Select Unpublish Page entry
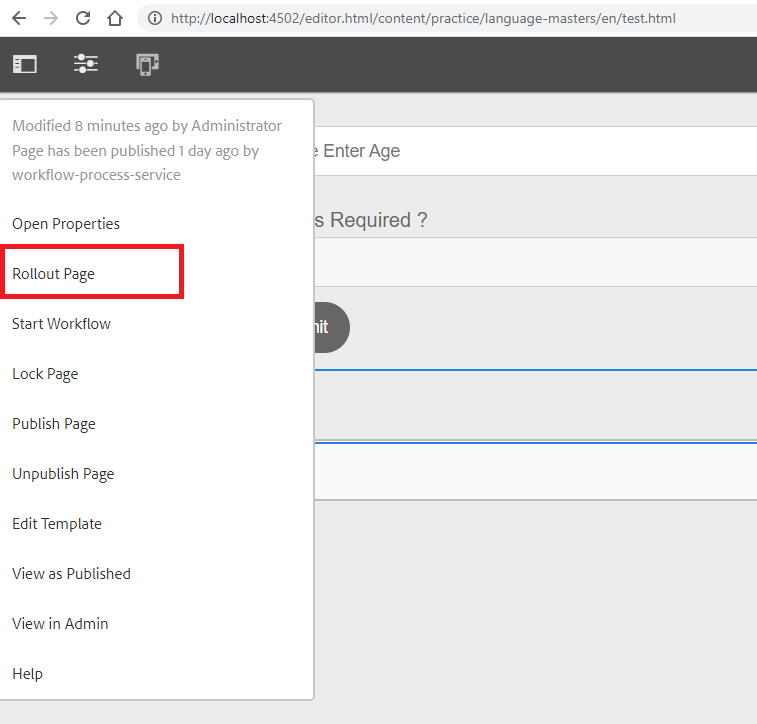The width and height of the screenshot is (757, 724). (x=63, y=474)
